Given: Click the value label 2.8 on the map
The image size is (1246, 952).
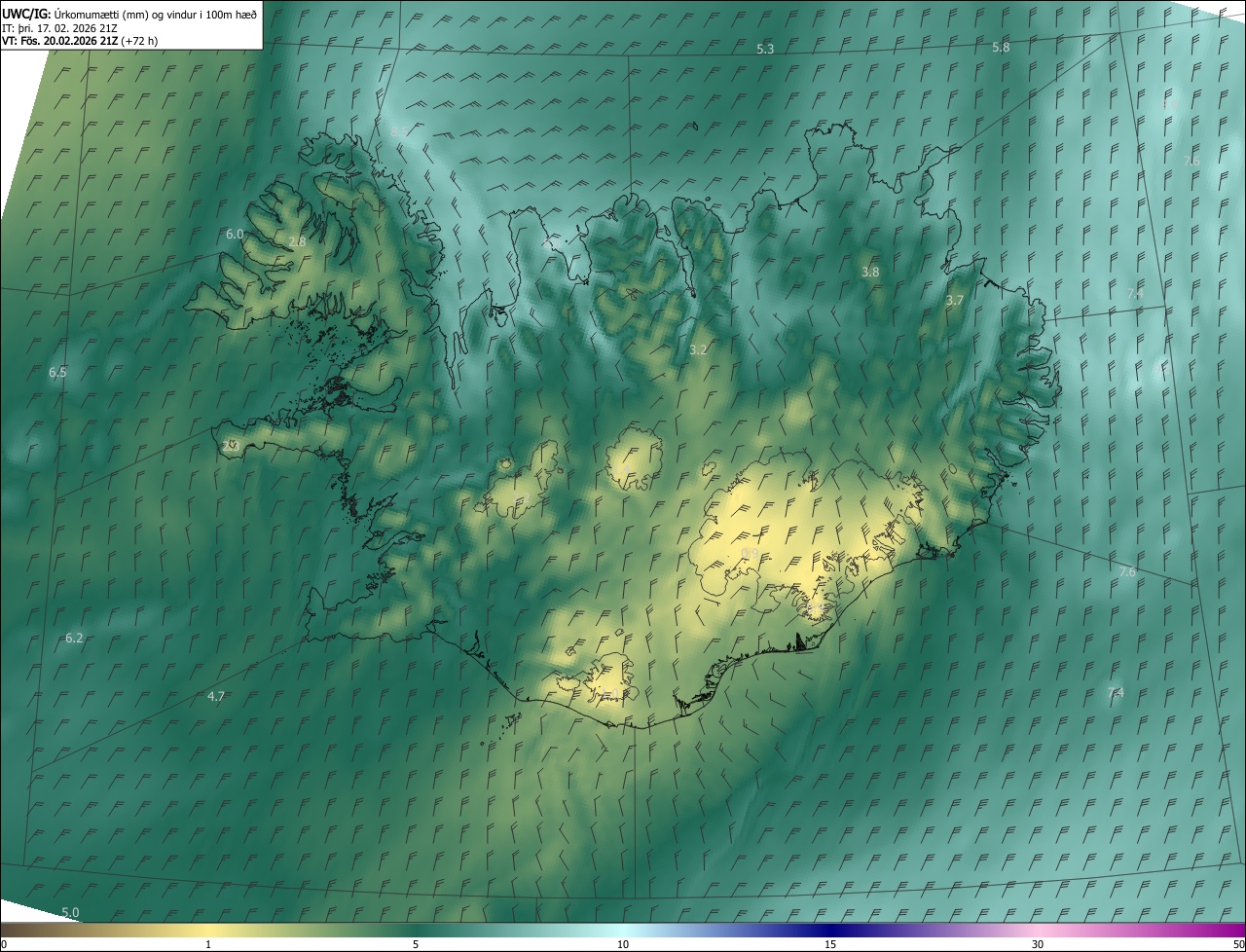Looking at the screenshot, I should pos(298,241).
